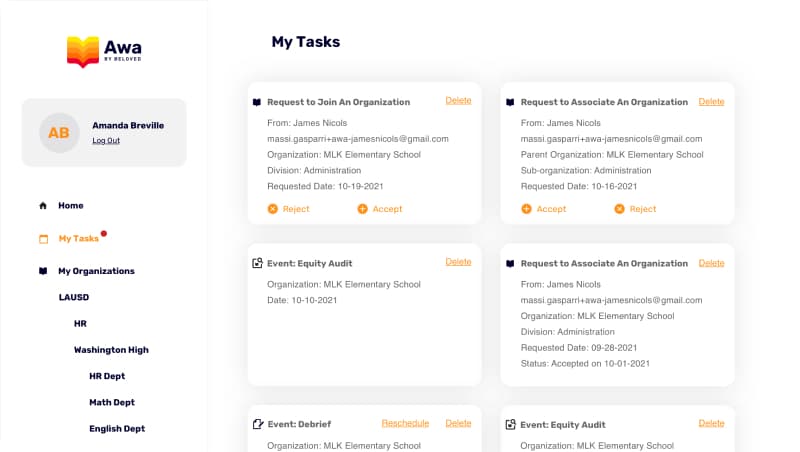
Task: Open English Dept in organization tree
Action: (116, 428)
